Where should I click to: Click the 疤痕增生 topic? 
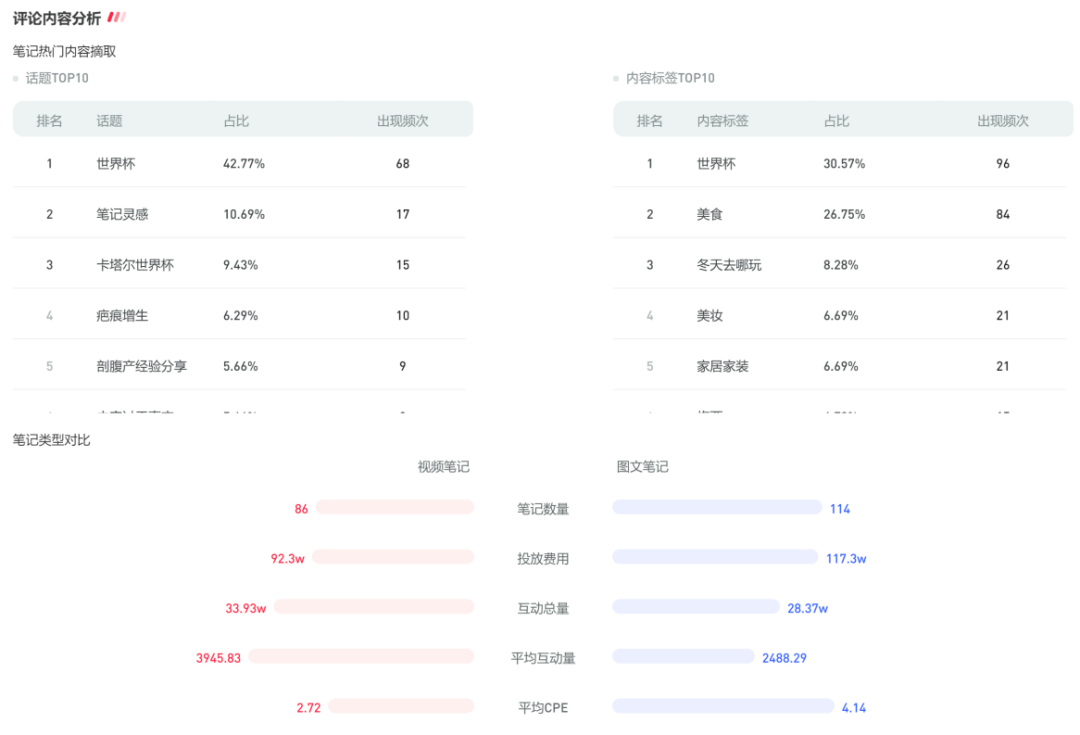[122, 316]
